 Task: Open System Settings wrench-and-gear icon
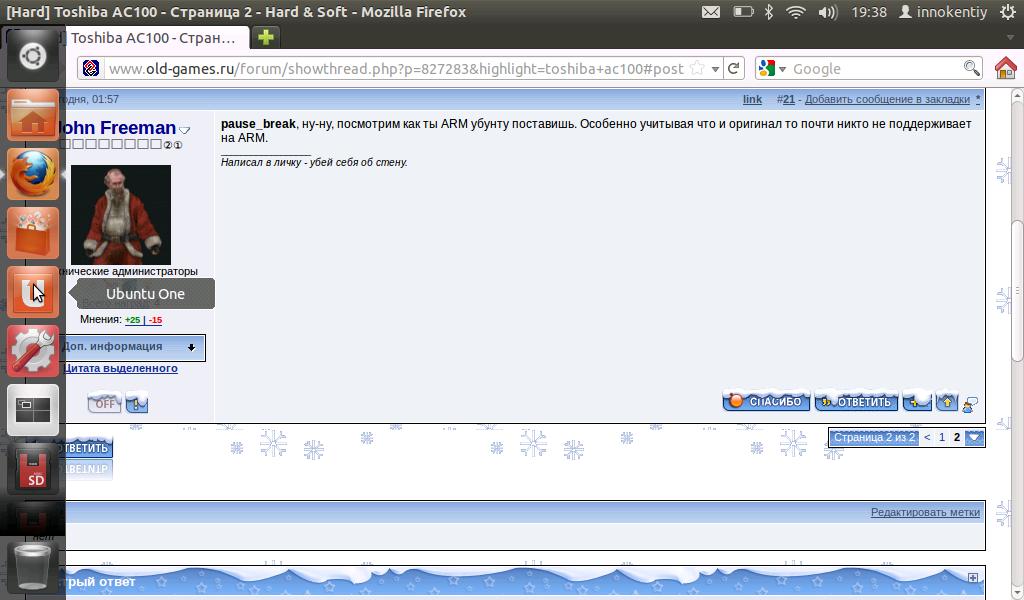point(33,351)
